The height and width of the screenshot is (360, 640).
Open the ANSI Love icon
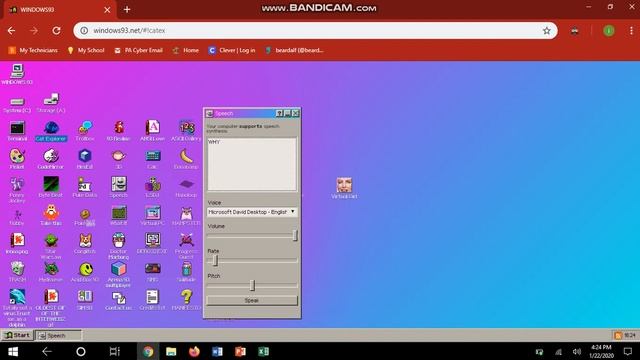[152, 131]
